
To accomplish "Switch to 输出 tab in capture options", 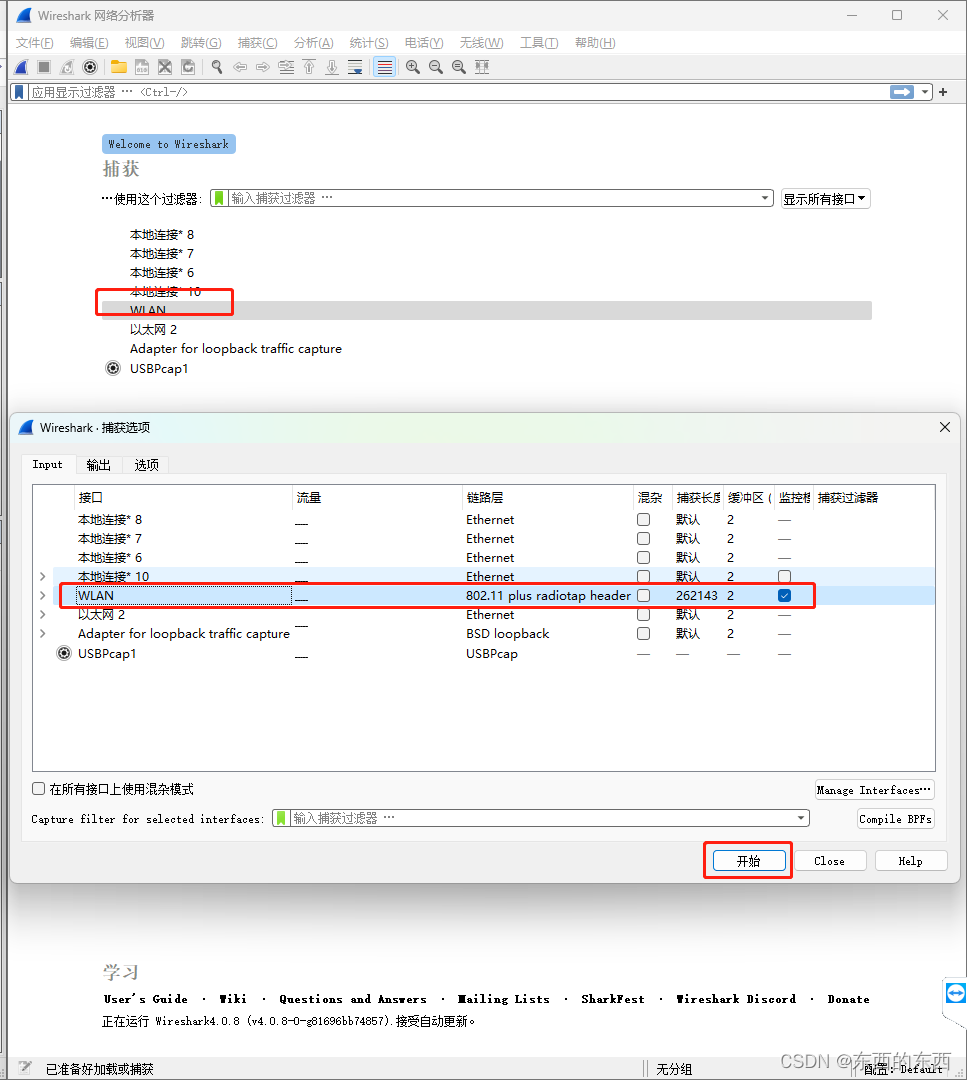I will (x=98, y=465).
